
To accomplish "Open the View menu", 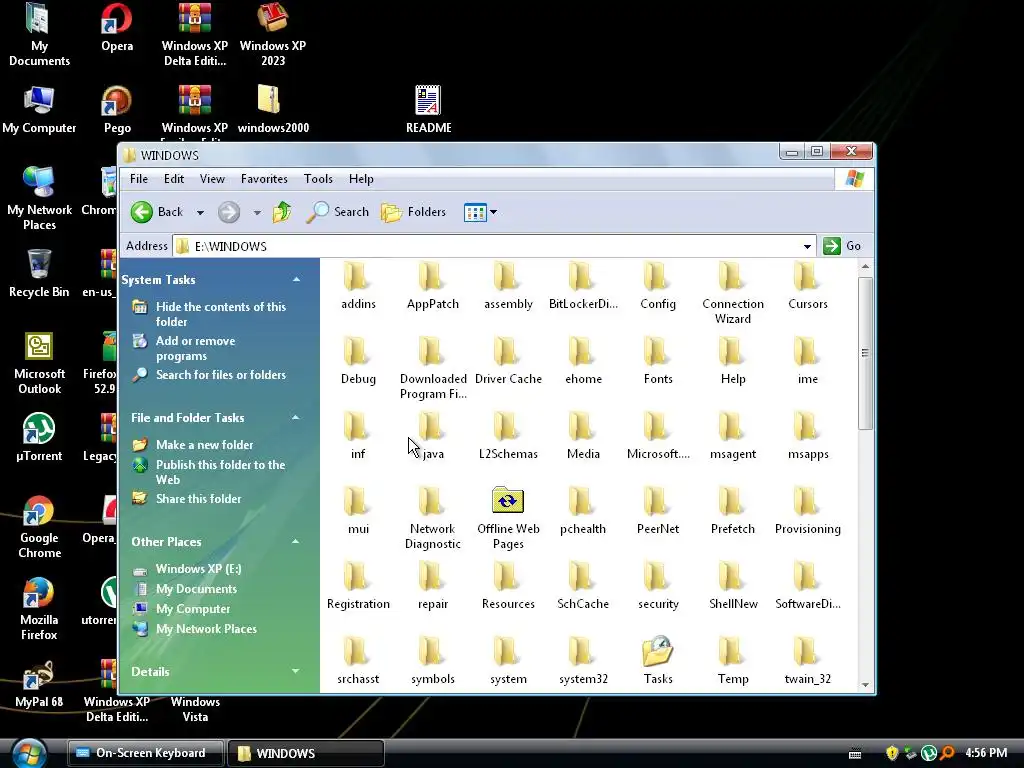I will (x=212, y=179).
